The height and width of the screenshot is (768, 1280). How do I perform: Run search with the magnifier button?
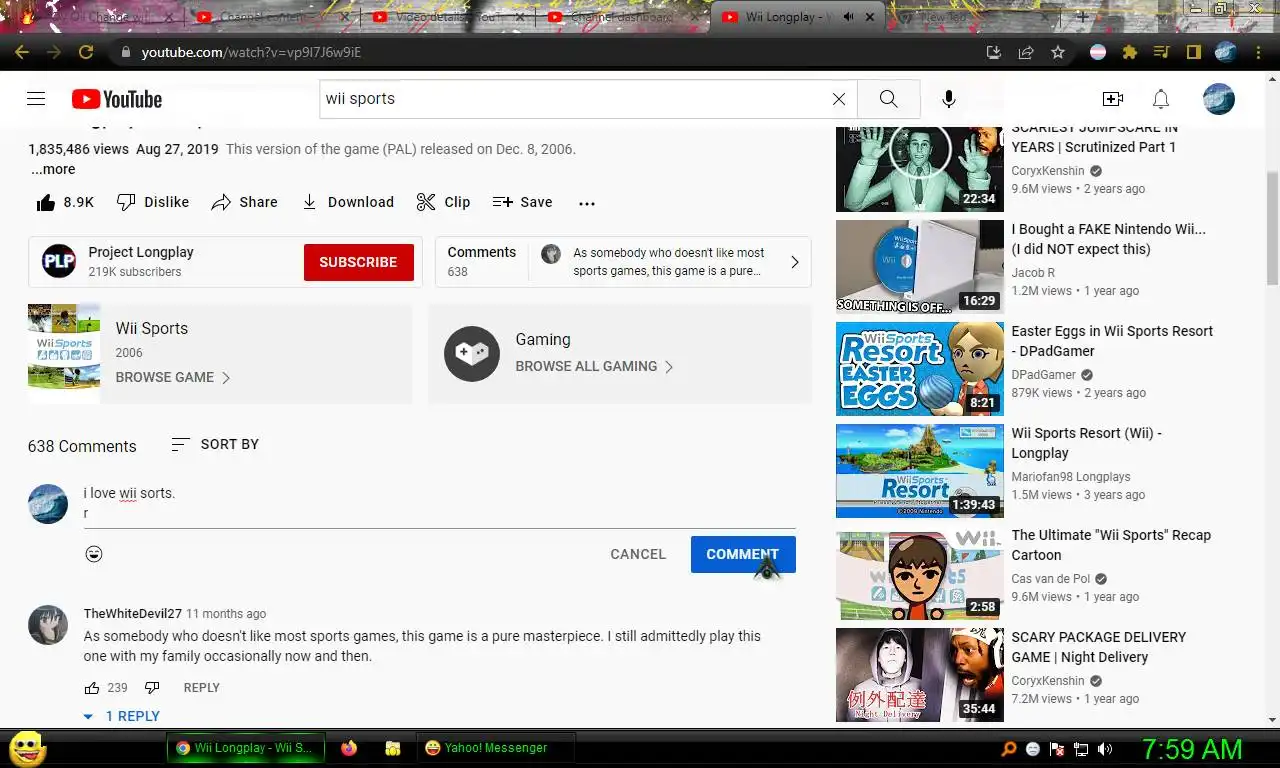888,99
